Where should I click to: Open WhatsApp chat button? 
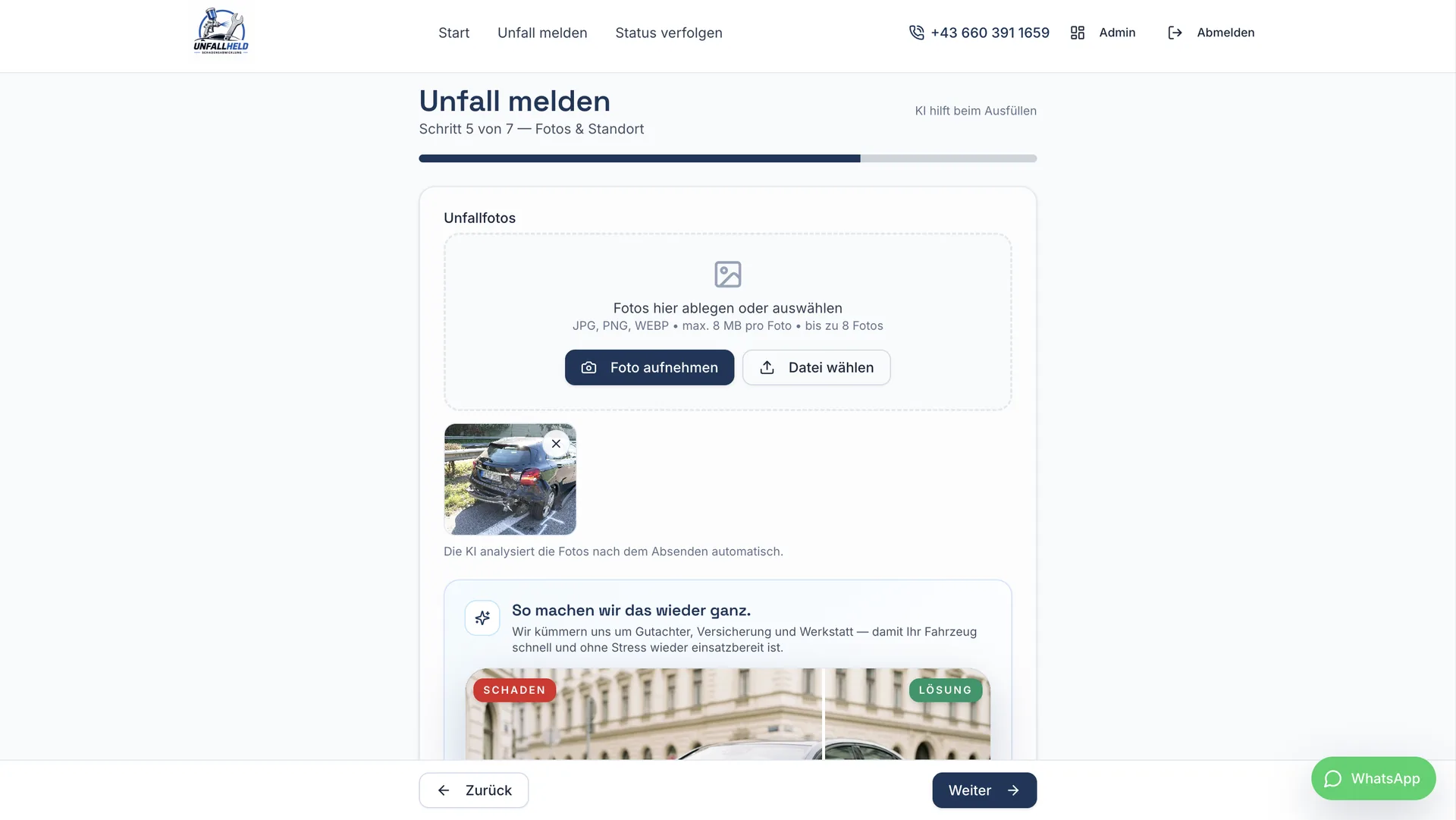click(1373, 778)
